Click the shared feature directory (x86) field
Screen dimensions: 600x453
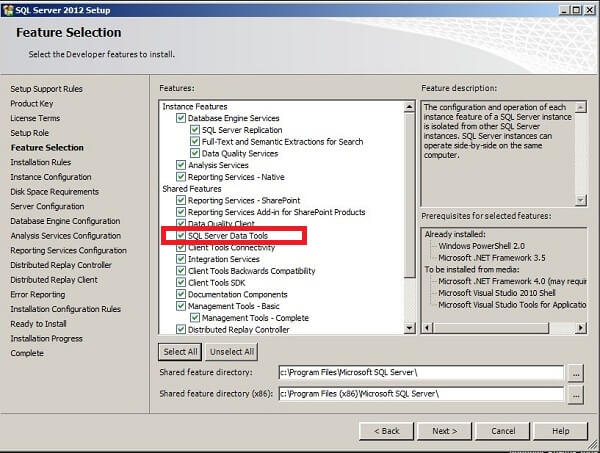[421, 394]
